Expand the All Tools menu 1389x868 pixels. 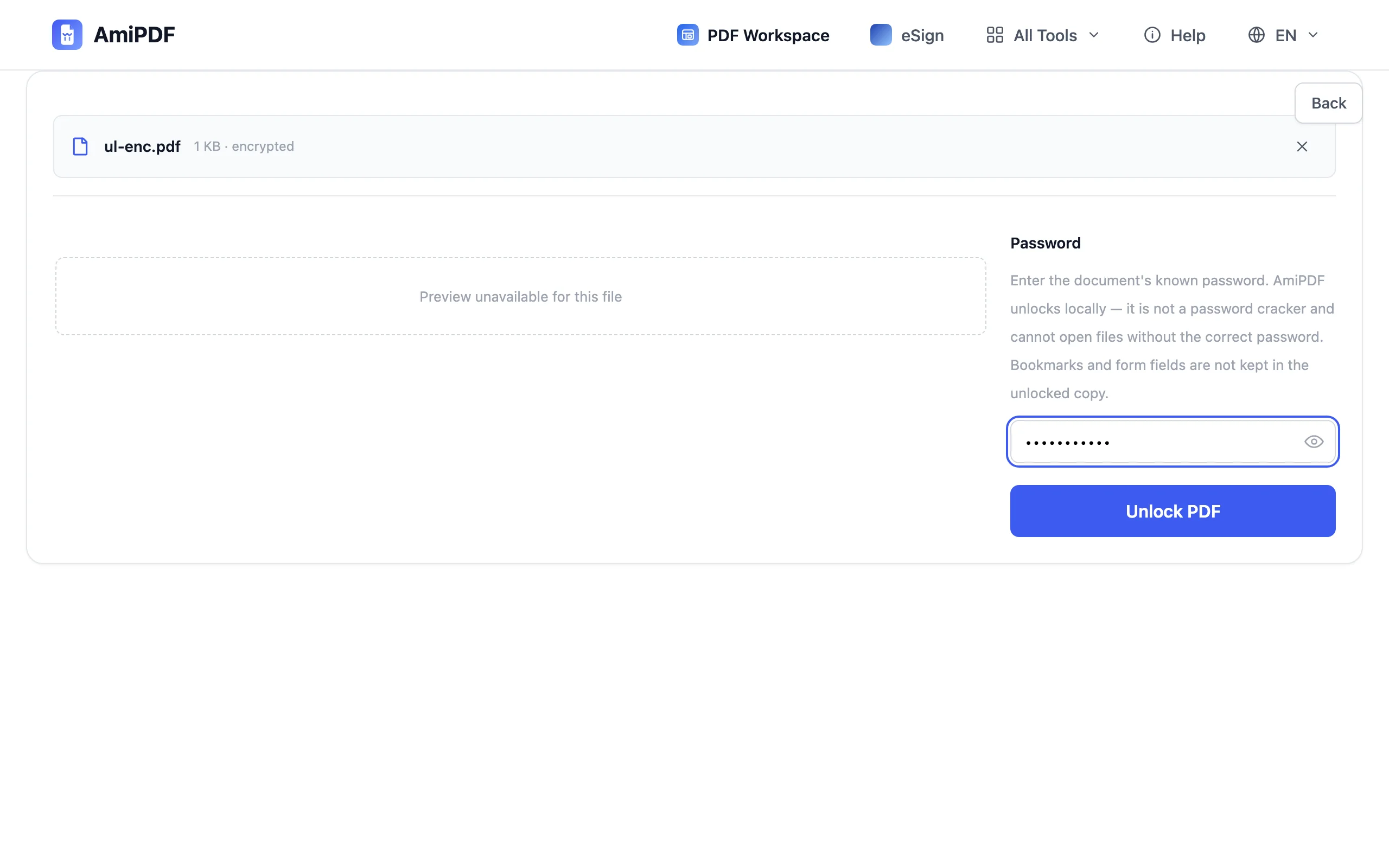click(x=1043, y=35)
